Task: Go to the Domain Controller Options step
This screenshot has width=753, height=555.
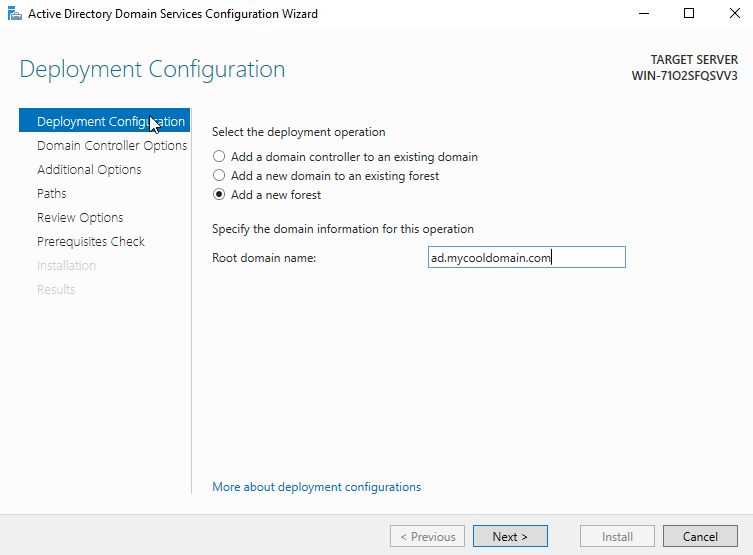Action: pyautogui.click(x=111, y=146)
